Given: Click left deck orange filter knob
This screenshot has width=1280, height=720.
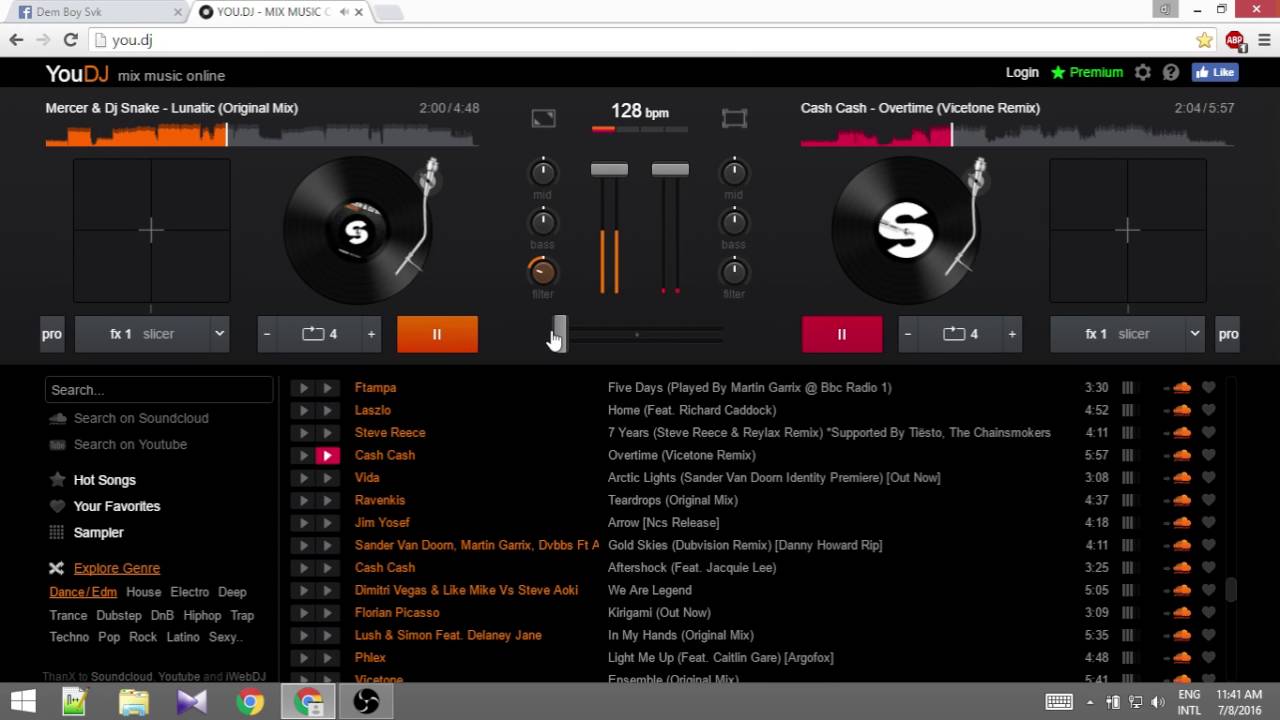Looking at the screenshot, I should tap(542, 271).
